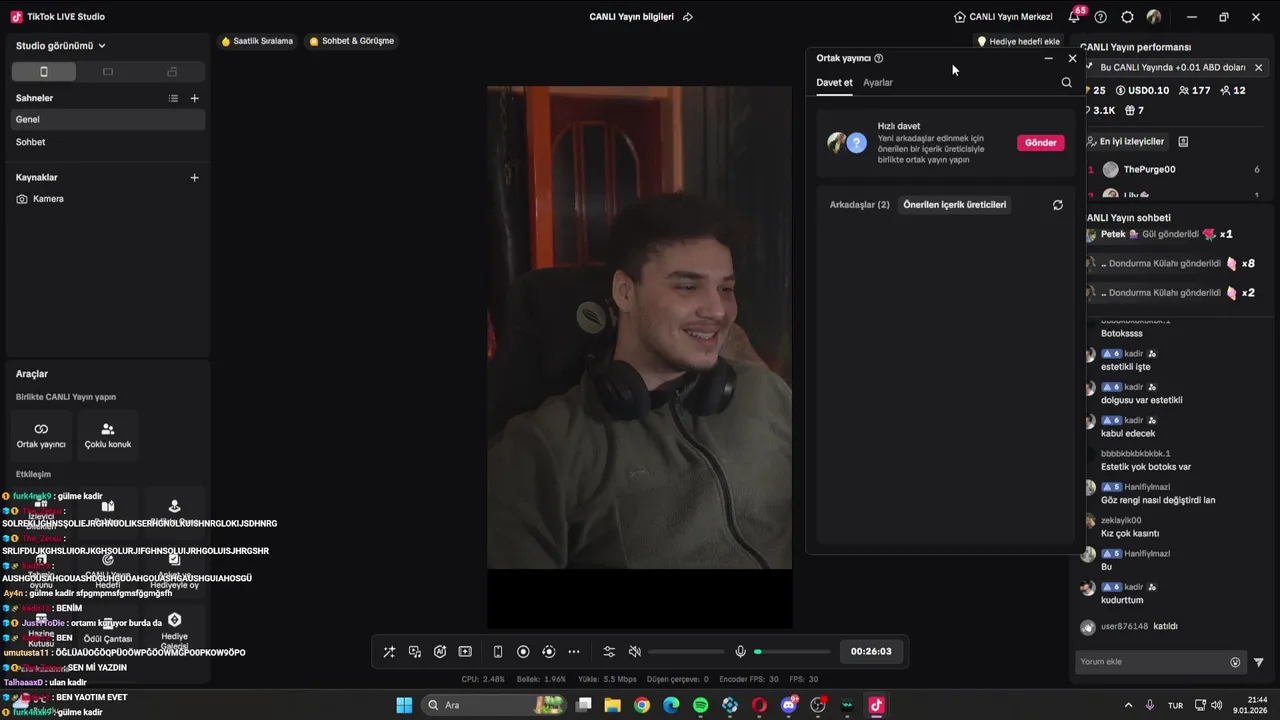Open the settings gear icon in title bar
Screen dimensions: 1280x720
click(x=1127, y=17)
